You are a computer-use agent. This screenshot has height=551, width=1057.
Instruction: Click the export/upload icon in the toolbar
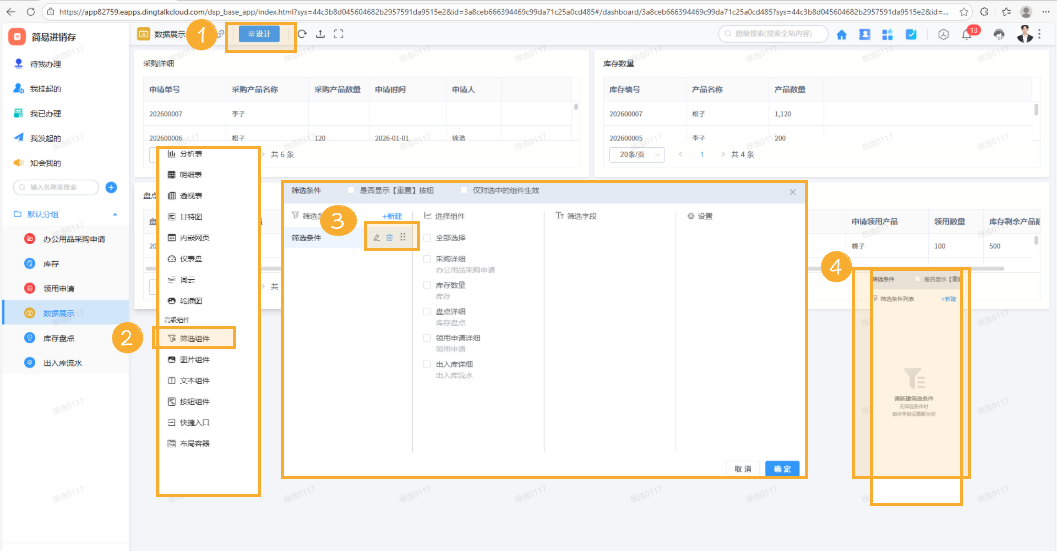[320, 34]
